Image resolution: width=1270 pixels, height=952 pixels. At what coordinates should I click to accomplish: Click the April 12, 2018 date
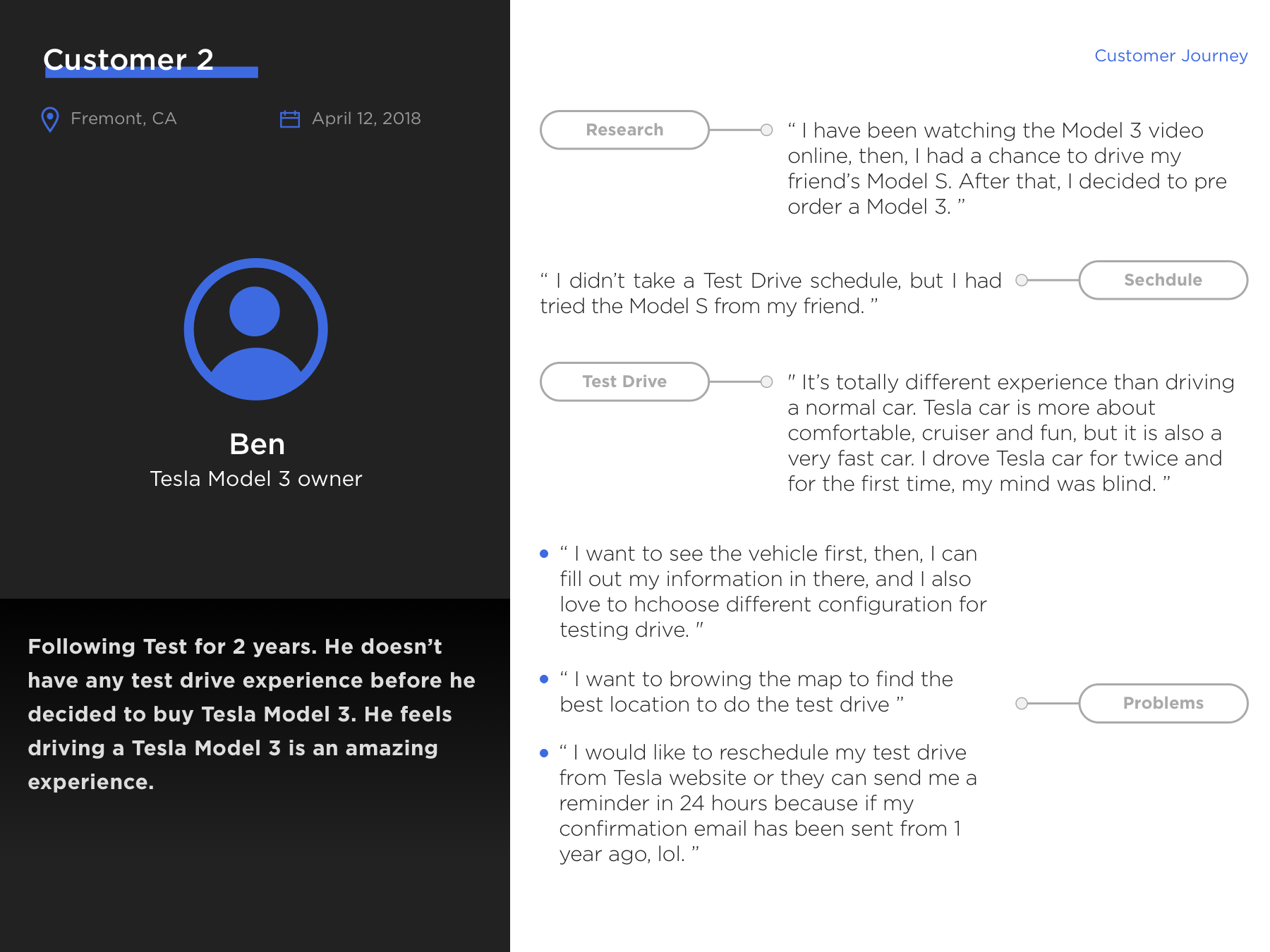point(366,118)
